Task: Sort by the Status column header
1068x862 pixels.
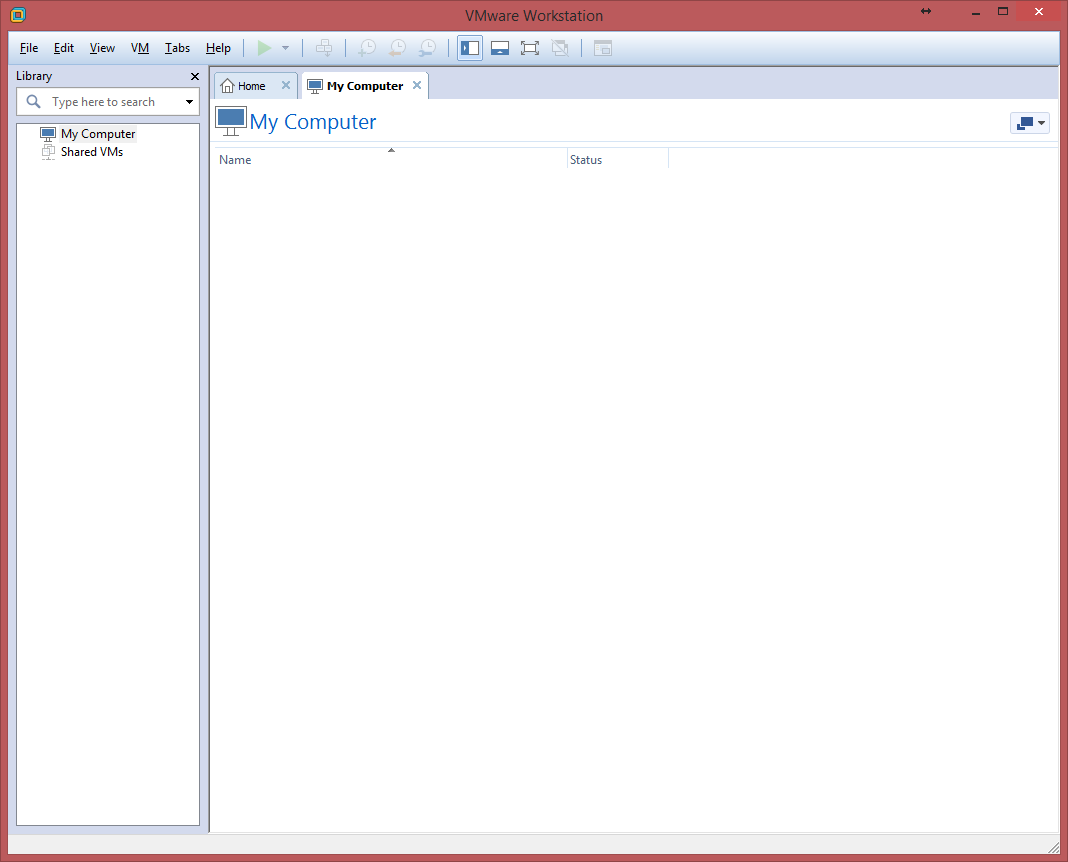Action: pyautogui.click(x=618, y=159)
